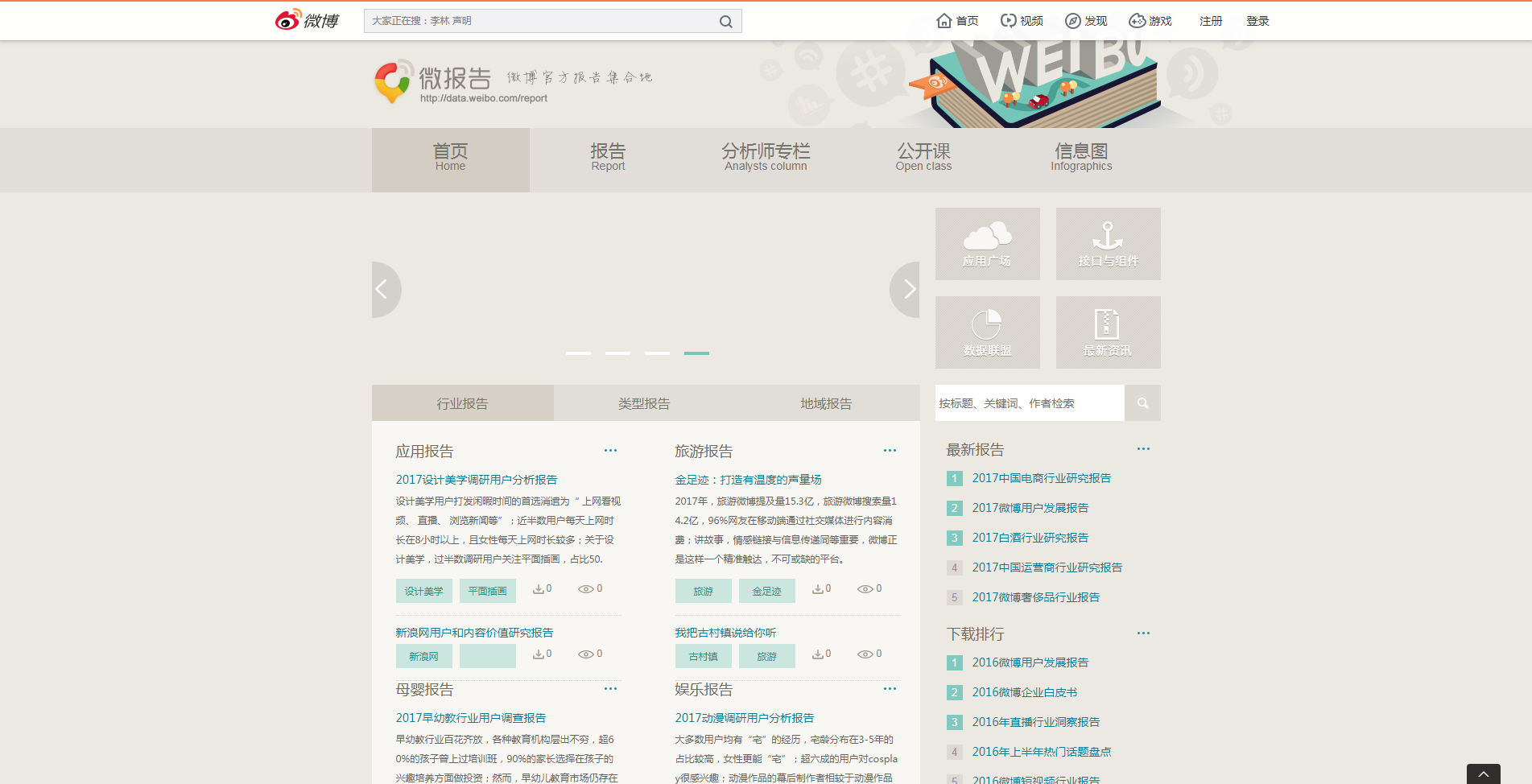Screen dimensions: 1532x784
Task: Focus the report search field 按标题、关键词、作者检索
Action: [1030, 403]
